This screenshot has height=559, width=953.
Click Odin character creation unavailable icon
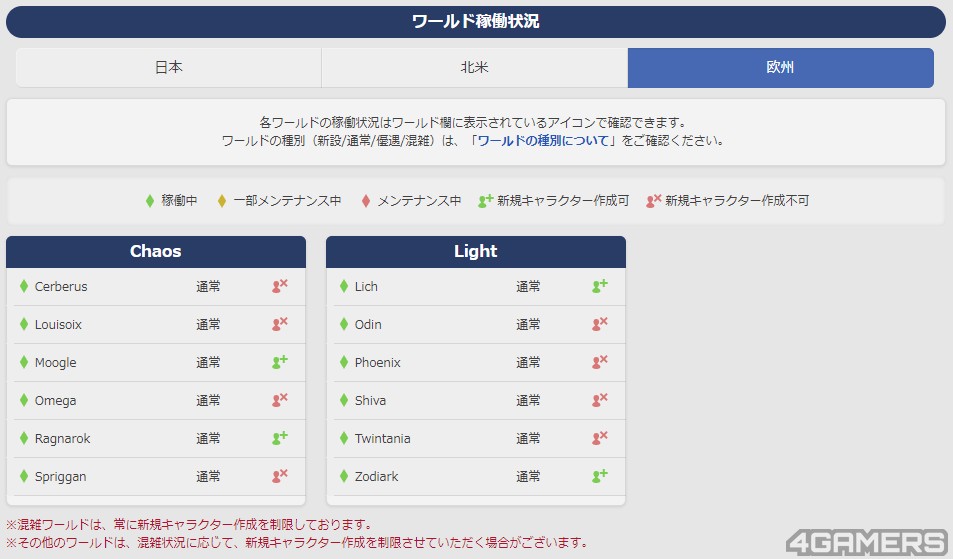coord(600,324)
